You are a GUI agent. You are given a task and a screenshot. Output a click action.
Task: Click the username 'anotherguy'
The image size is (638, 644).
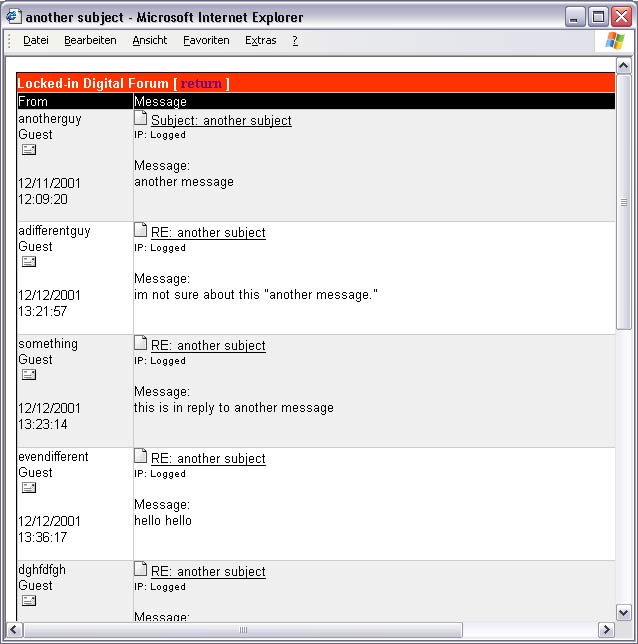(x=50, y=119)
